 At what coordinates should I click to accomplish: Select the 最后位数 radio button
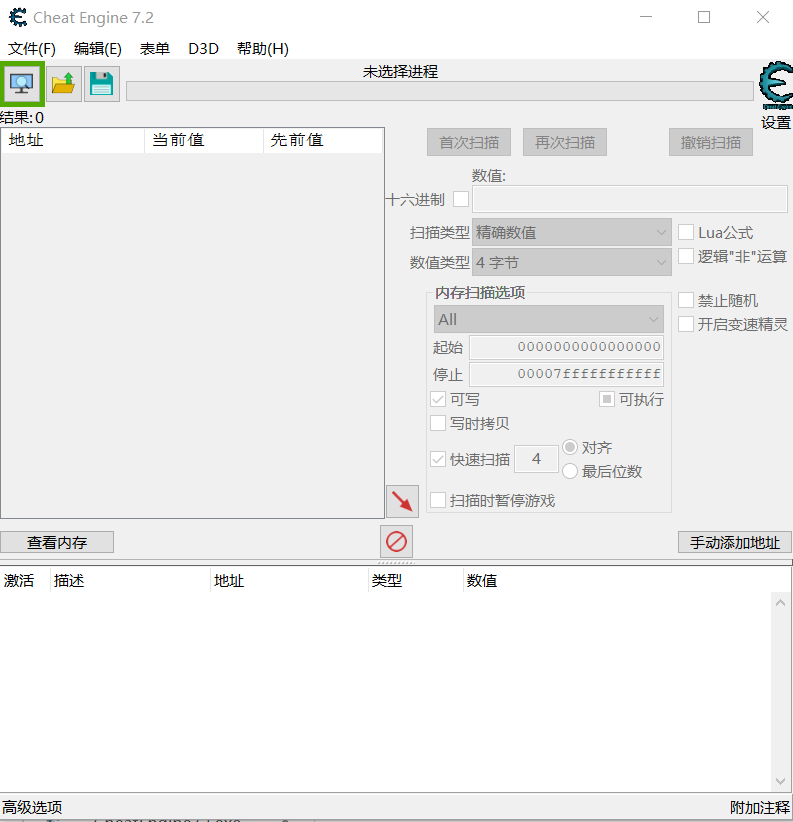(x=570, y=471)
